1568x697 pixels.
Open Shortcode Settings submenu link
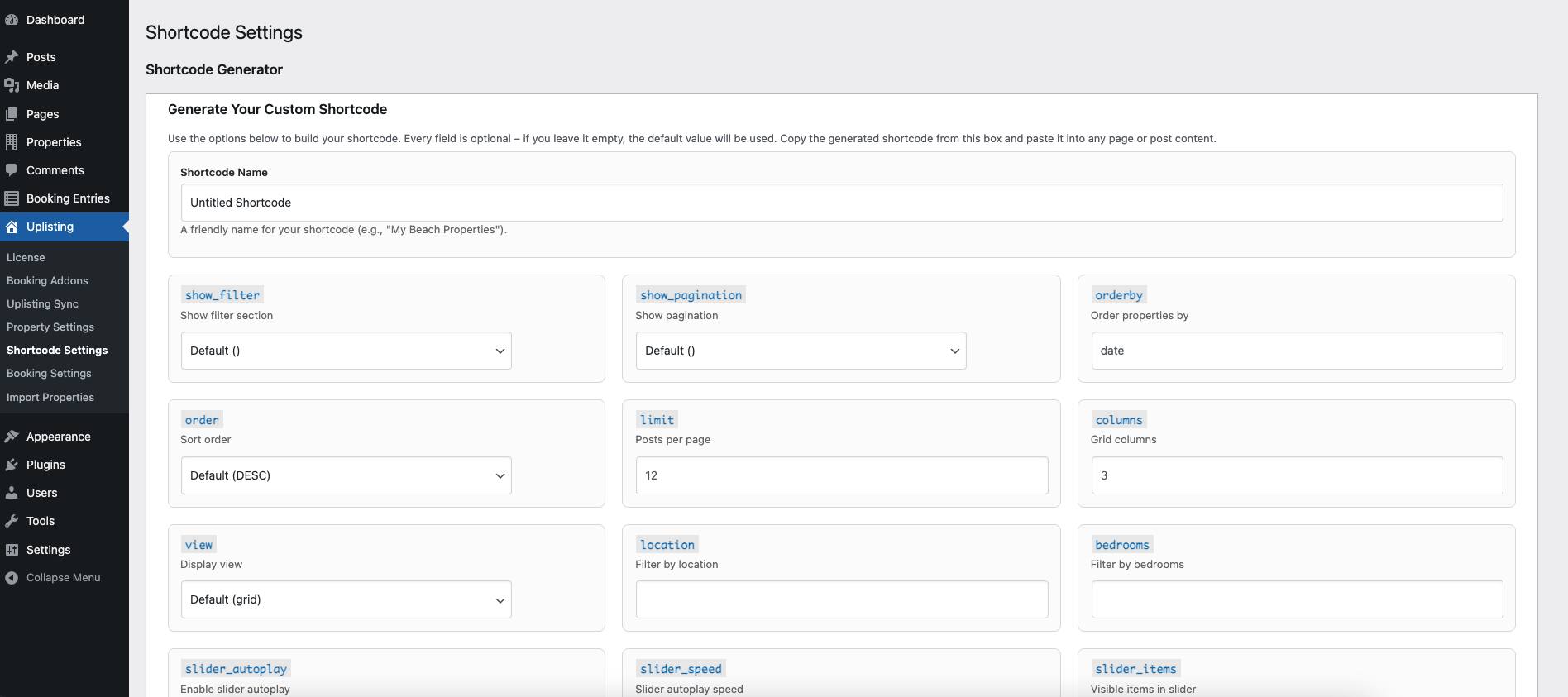(x=57, y=351)
